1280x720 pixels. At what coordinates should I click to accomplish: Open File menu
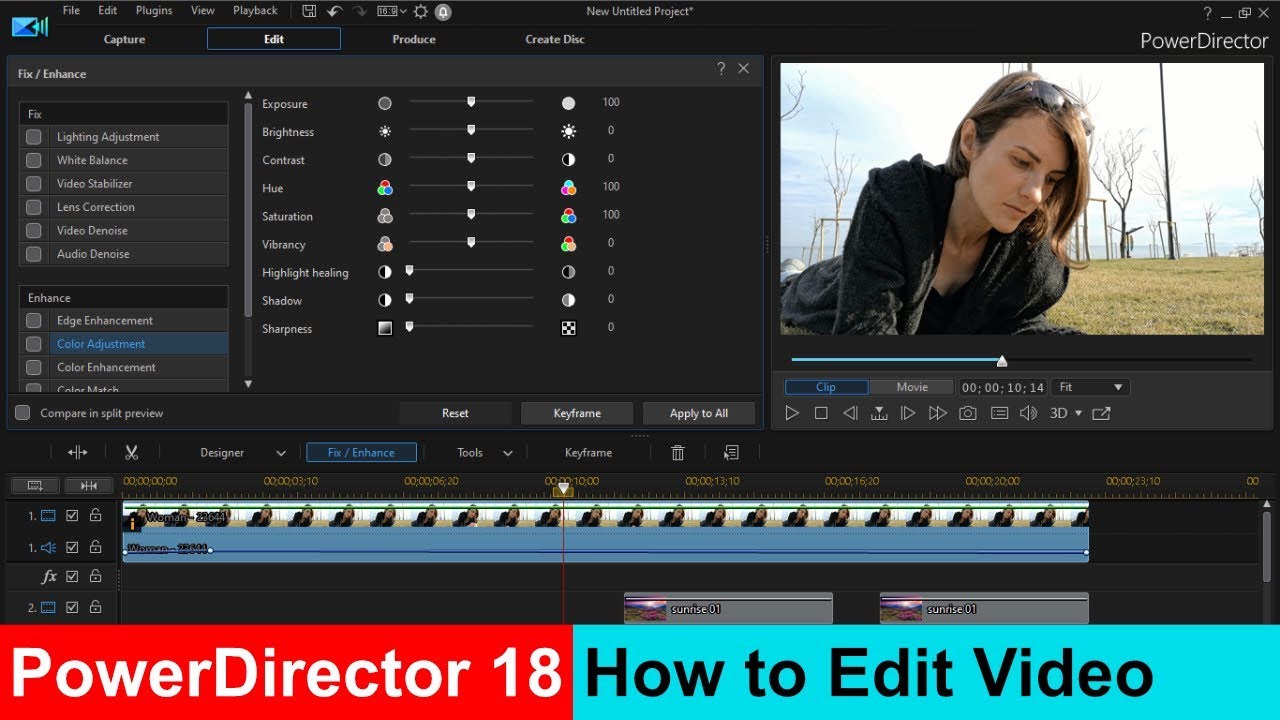point(71,11)
